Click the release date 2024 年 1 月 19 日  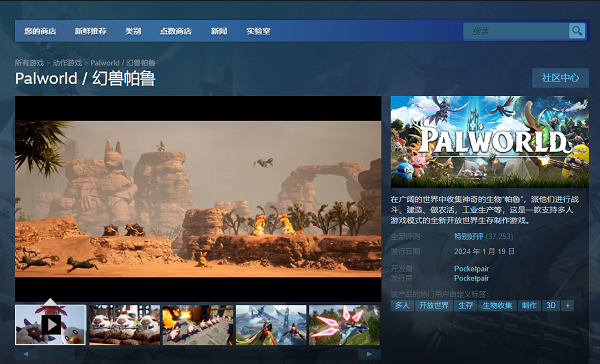[x=484, y=251]
